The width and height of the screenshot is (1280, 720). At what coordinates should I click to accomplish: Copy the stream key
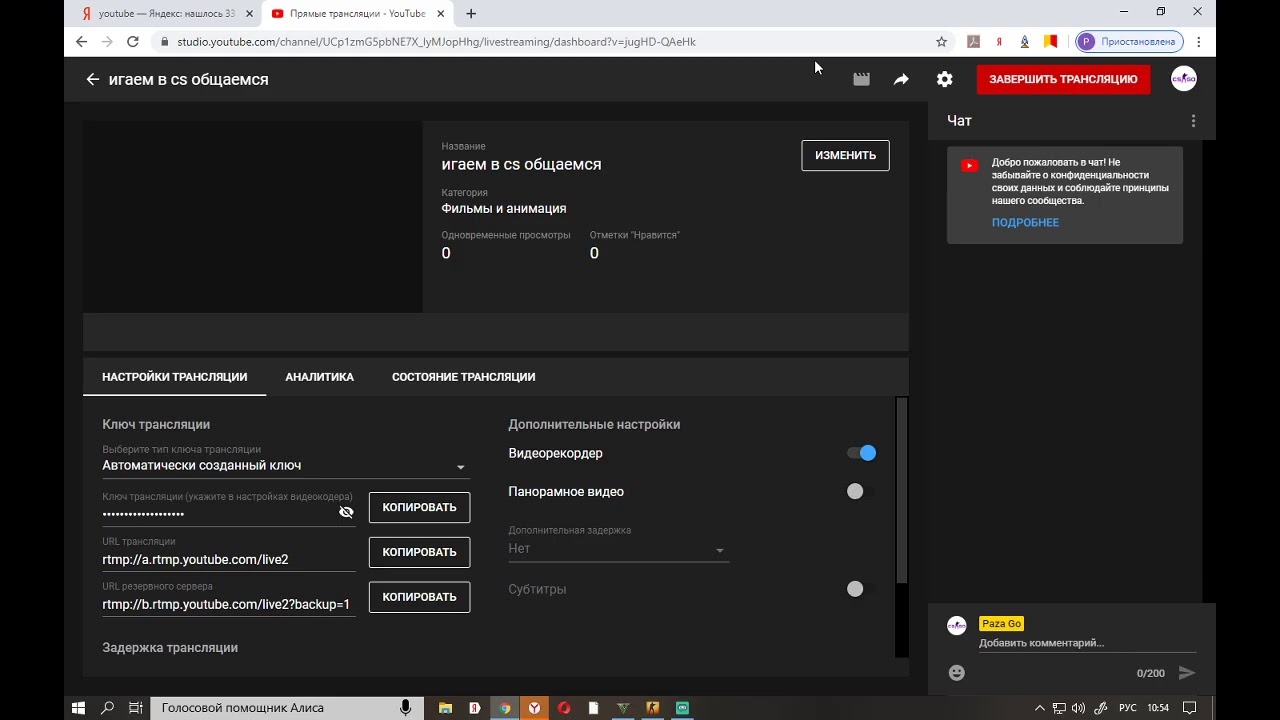(419, 507)
